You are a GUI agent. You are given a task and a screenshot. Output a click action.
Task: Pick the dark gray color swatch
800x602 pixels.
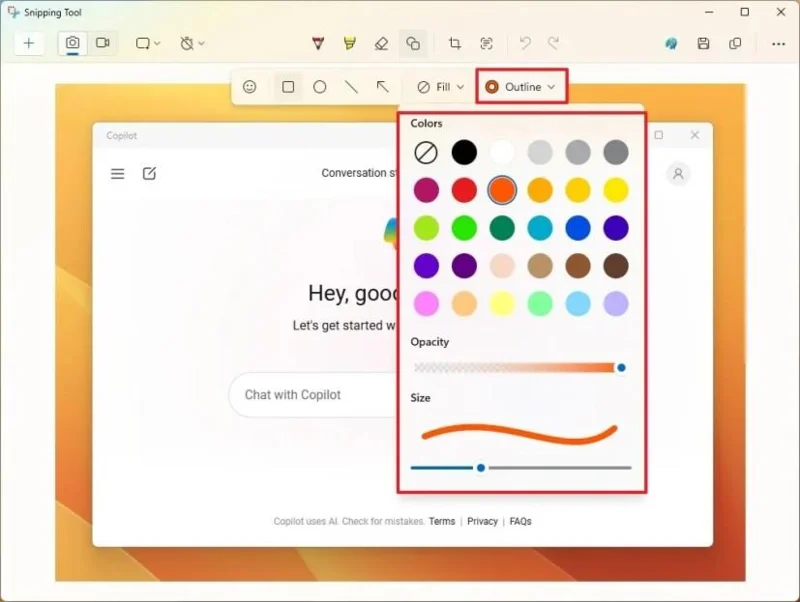click(616, 153)
